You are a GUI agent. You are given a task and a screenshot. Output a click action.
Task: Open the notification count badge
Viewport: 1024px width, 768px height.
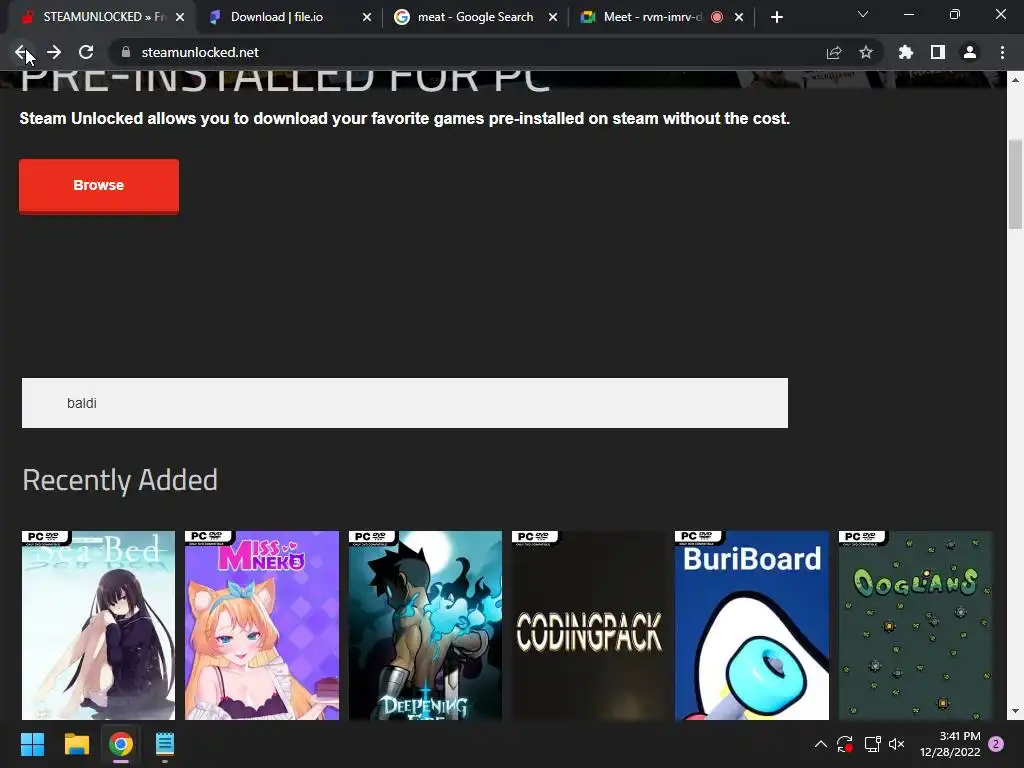point(996,744)
